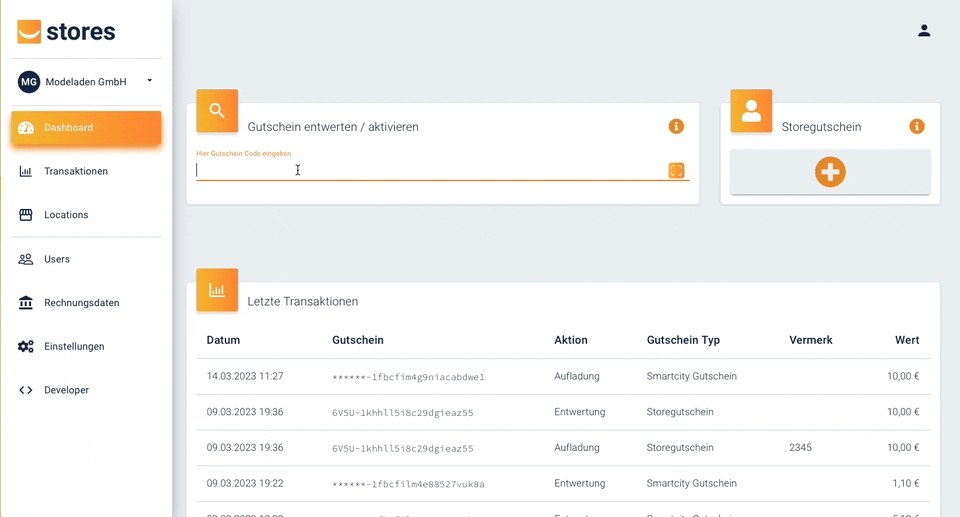Viewport: 960px width, 517px height.
Task: Go to Transaktionen in the sidebar
Action: pyautogui.click(x=75, y=172)
